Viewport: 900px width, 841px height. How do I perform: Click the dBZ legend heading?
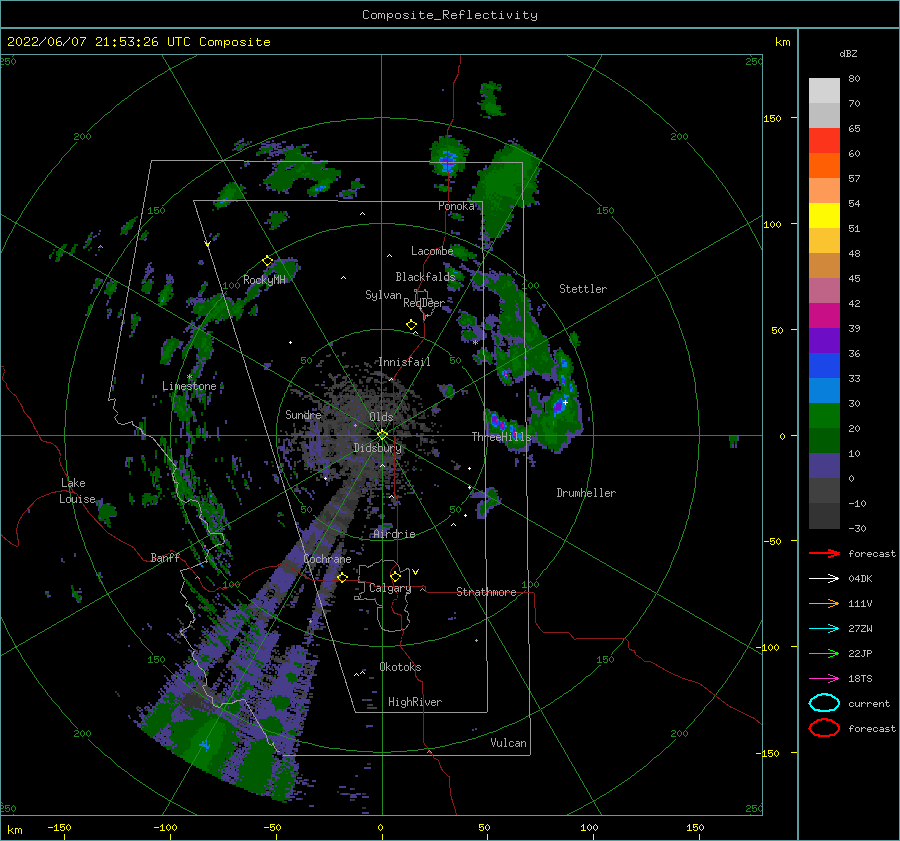[x=848, y=54]
